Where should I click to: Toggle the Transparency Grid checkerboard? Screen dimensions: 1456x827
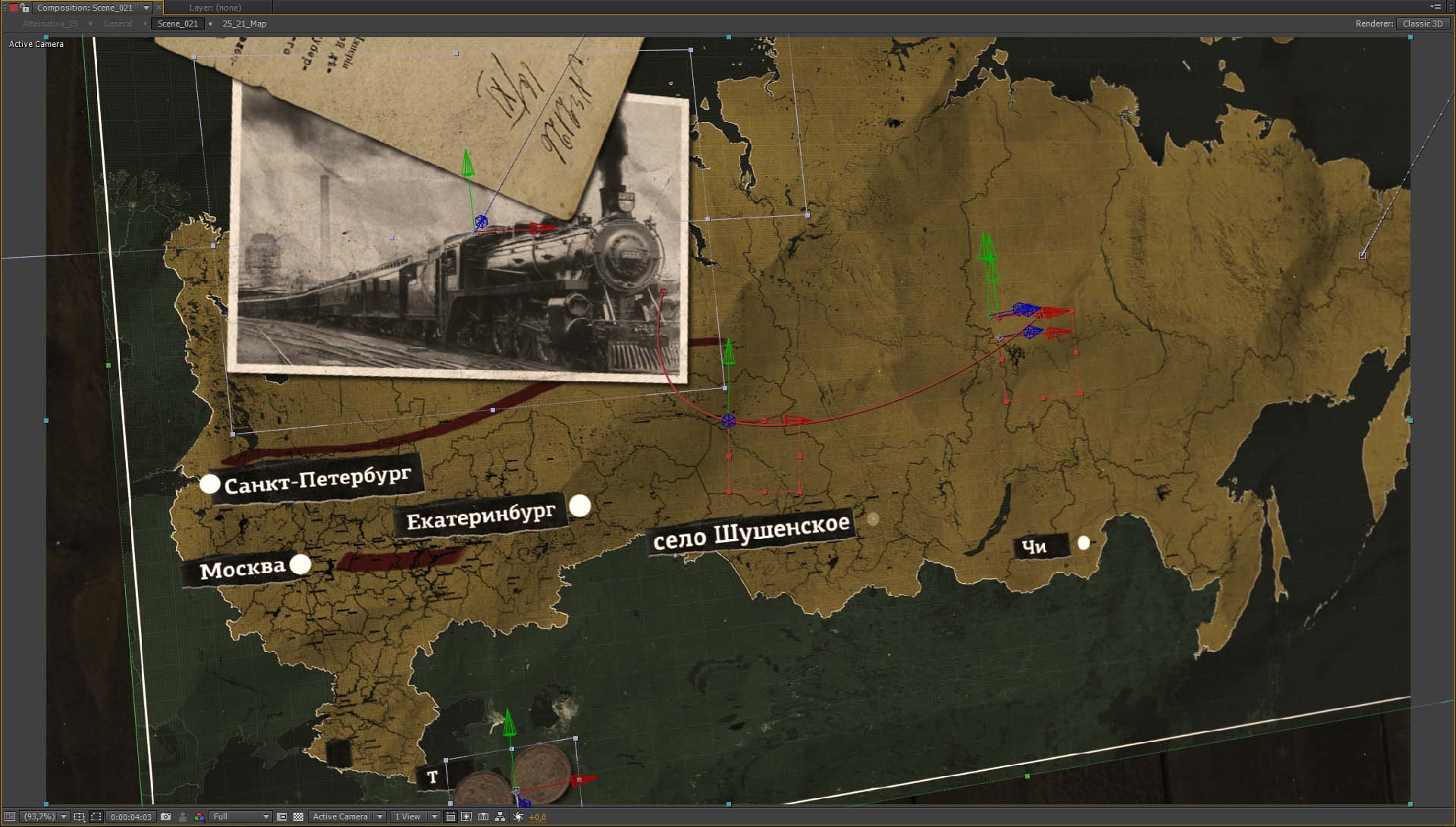pyautogui.click(x=298, y=816)
